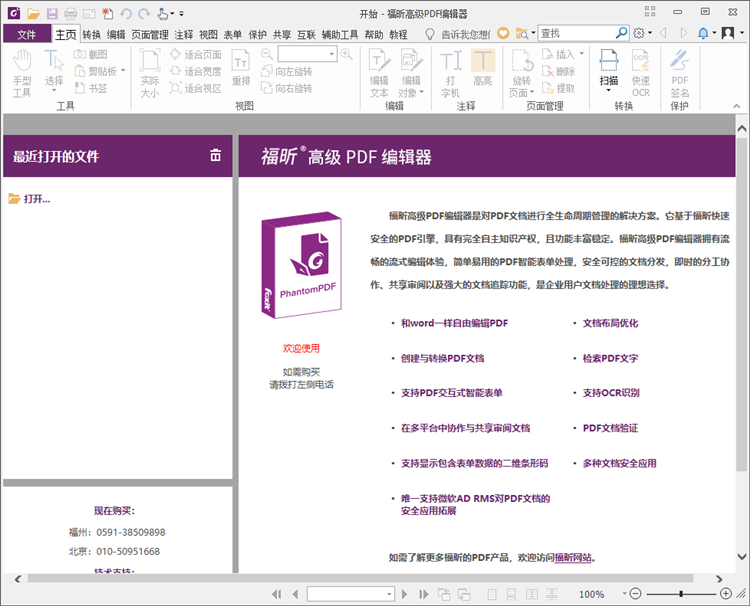Image resolution: width=750 pixels, height=606 pixels.
Task: Switch to the Convert (转换) tab
Action: (x=91, y=34)
